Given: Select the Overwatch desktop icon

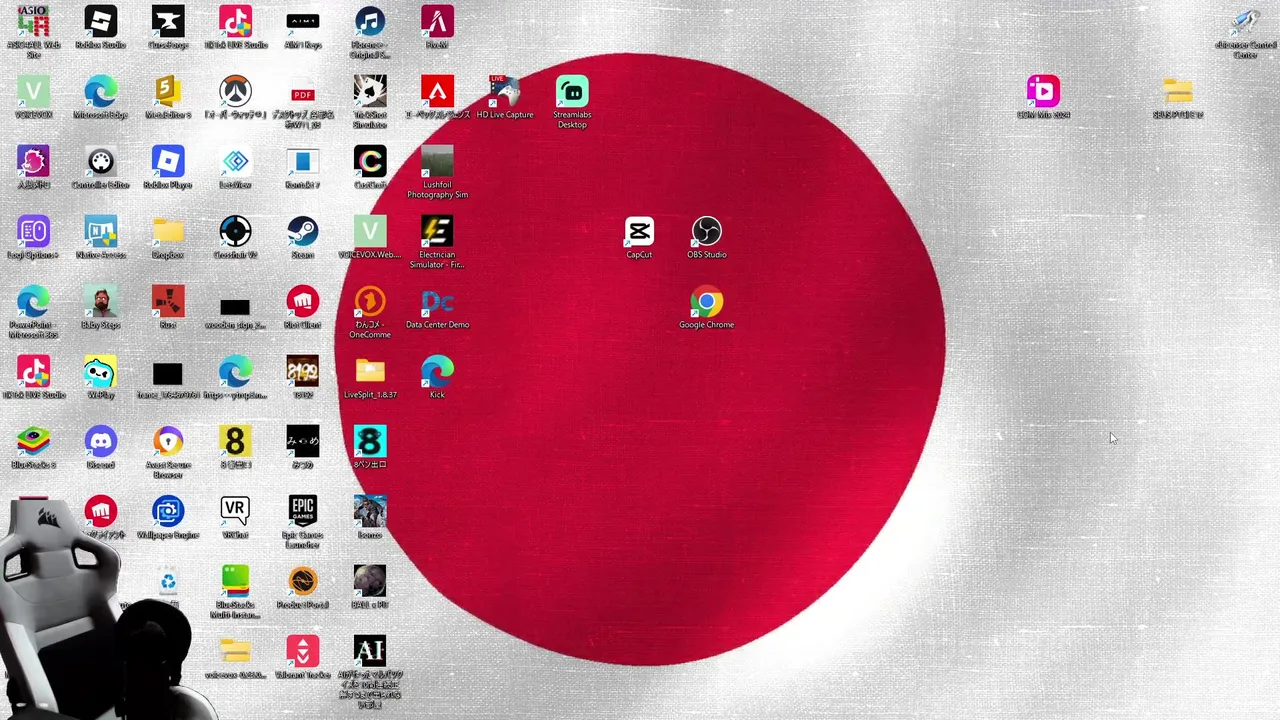Looking at the screenshot, I should (235, 92).
